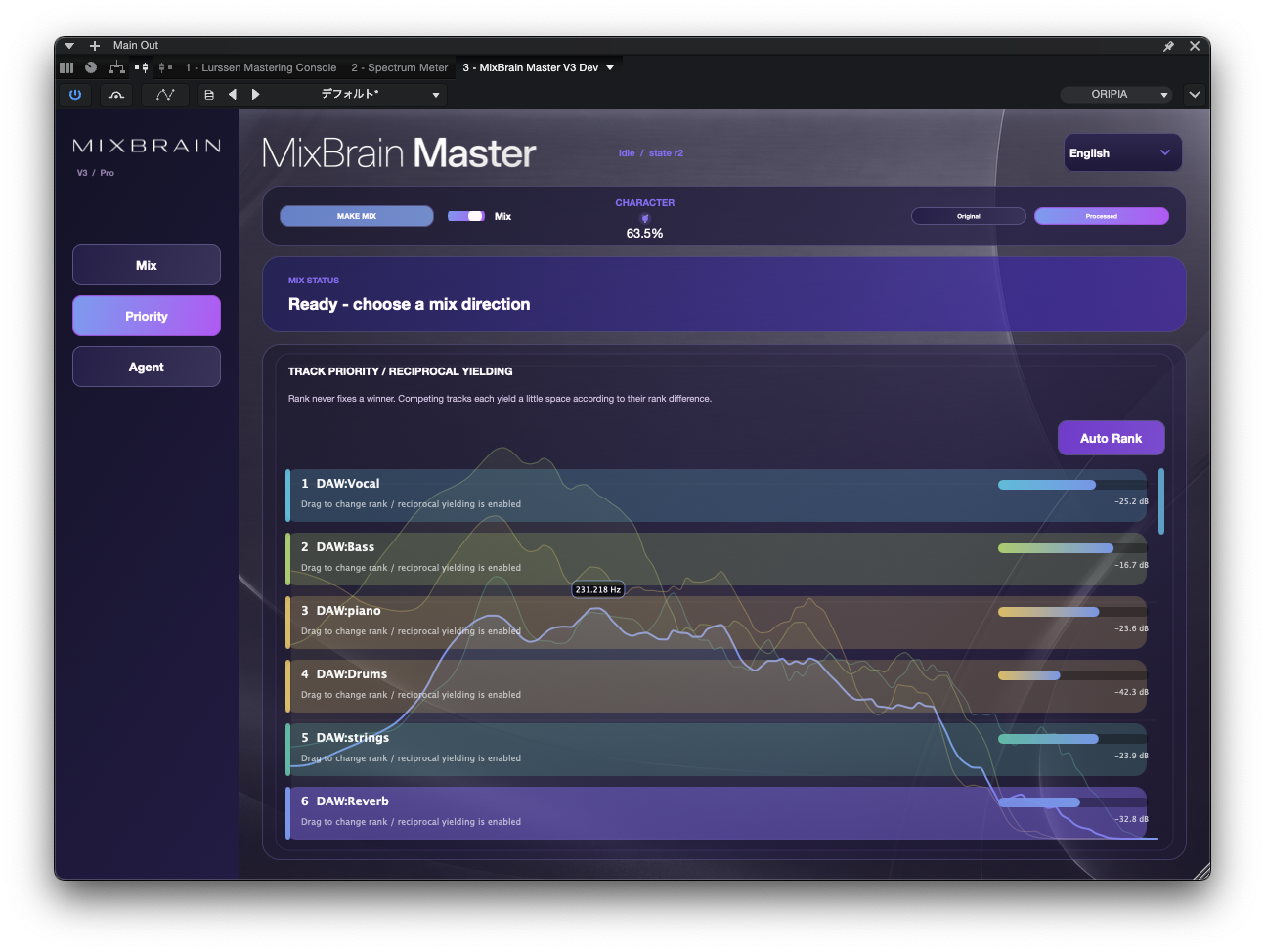Click the DAW:Bass level meter bar

pyautogui.click(x=1072, y=548)
